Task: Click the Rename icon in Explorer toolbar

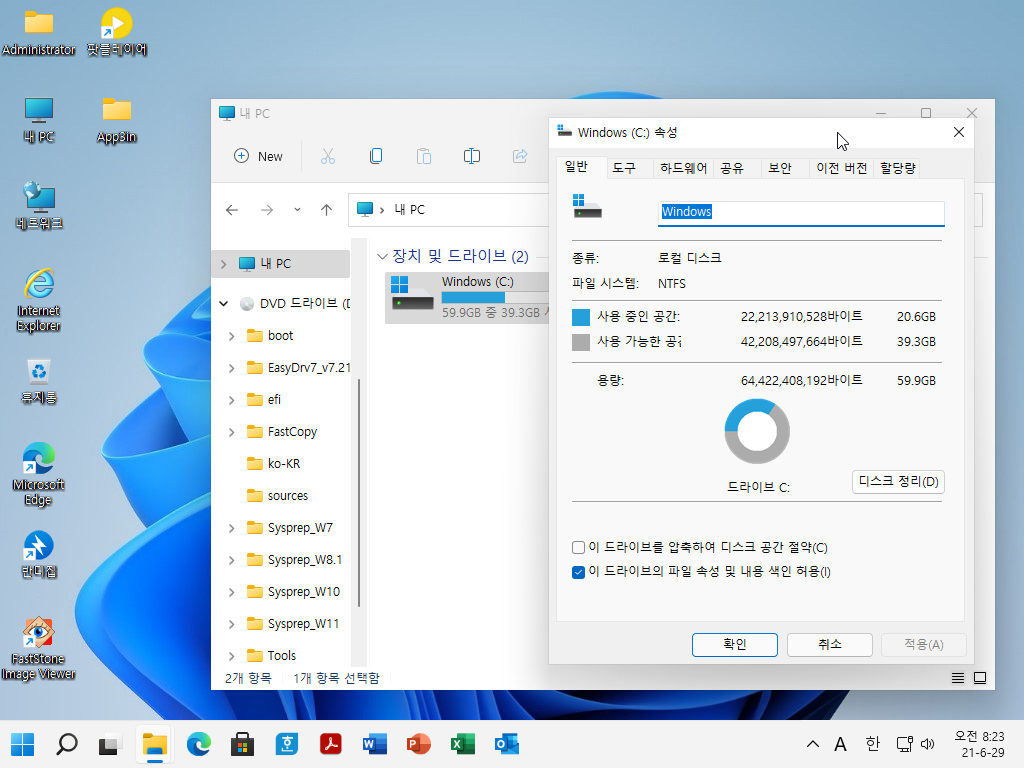Action: pos(472,156)
